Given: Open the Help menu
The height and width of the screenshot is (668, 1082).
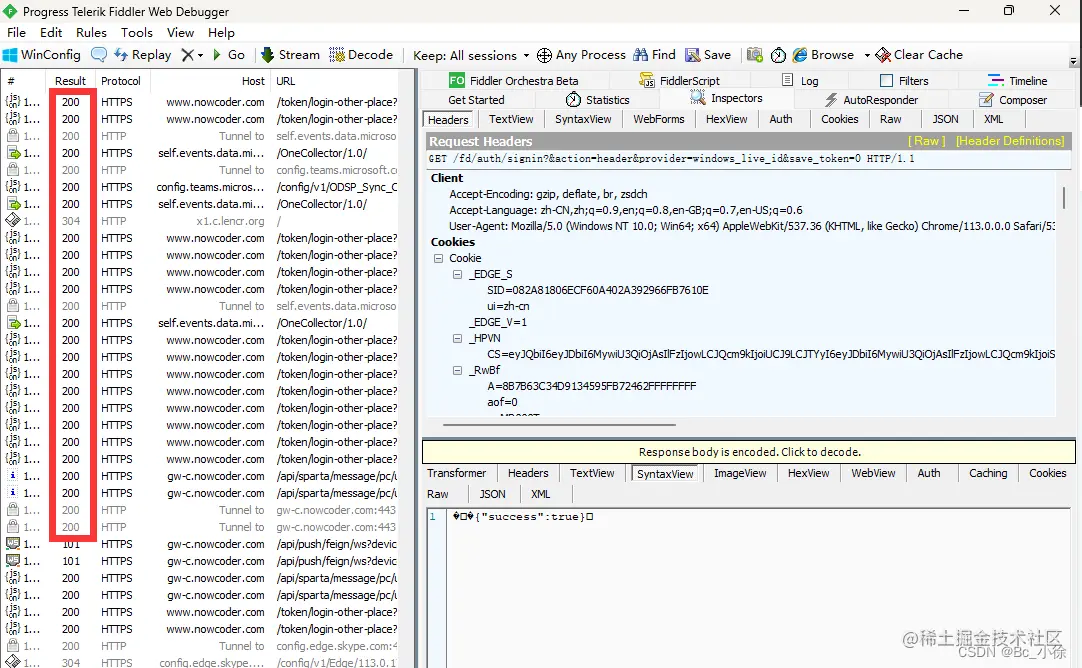Looking at the screenshot, I should 222,32.
